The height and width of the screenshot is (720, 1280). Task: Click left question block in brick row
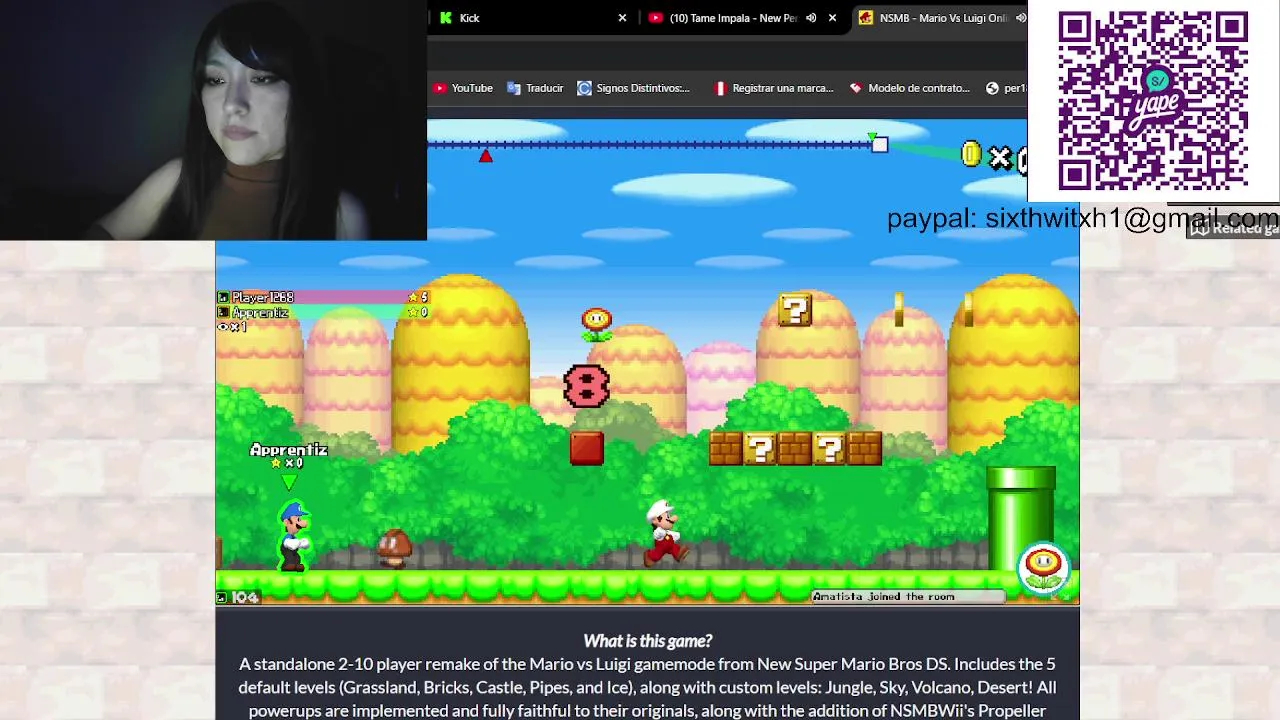pos(760,448)
